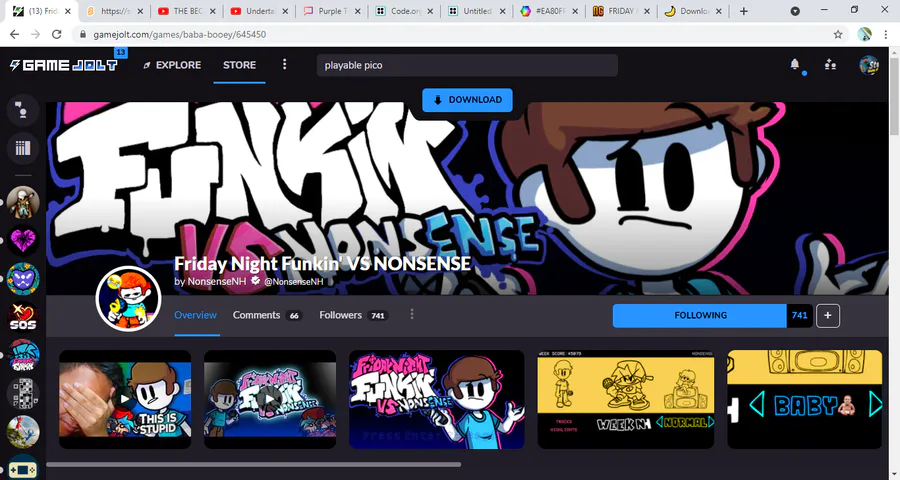The image size is (900, 480).
Task: Switch to the Undertale YouTube tab
Action: tap(259, 11)
